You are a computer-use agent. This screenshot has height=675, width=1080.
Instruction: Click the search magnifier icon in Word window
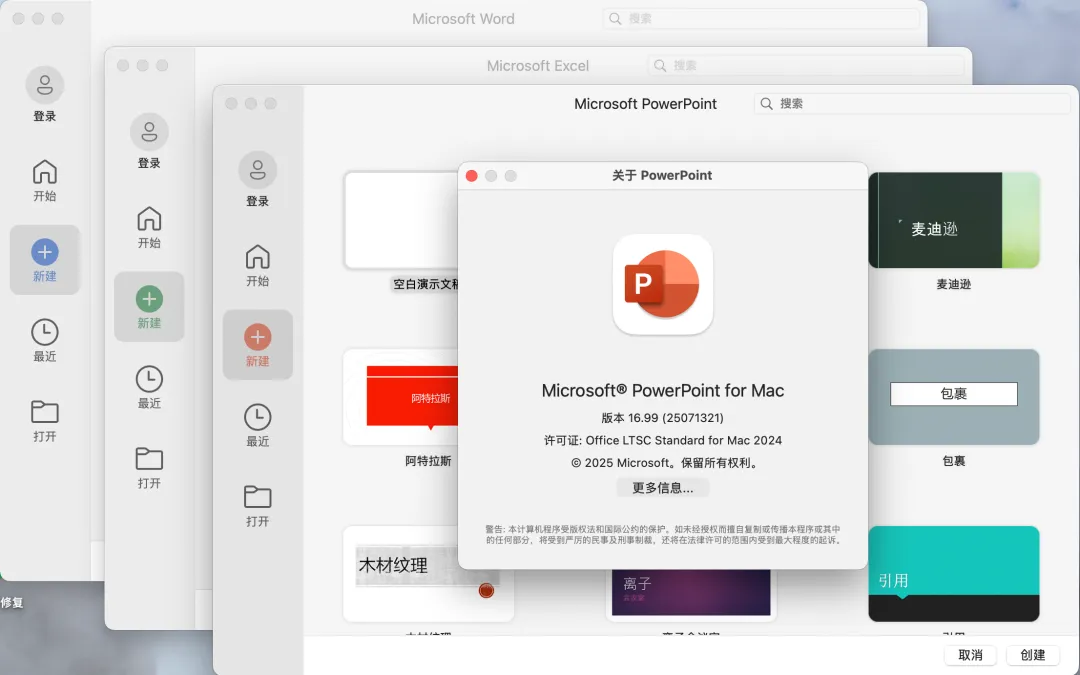(615, 19)
